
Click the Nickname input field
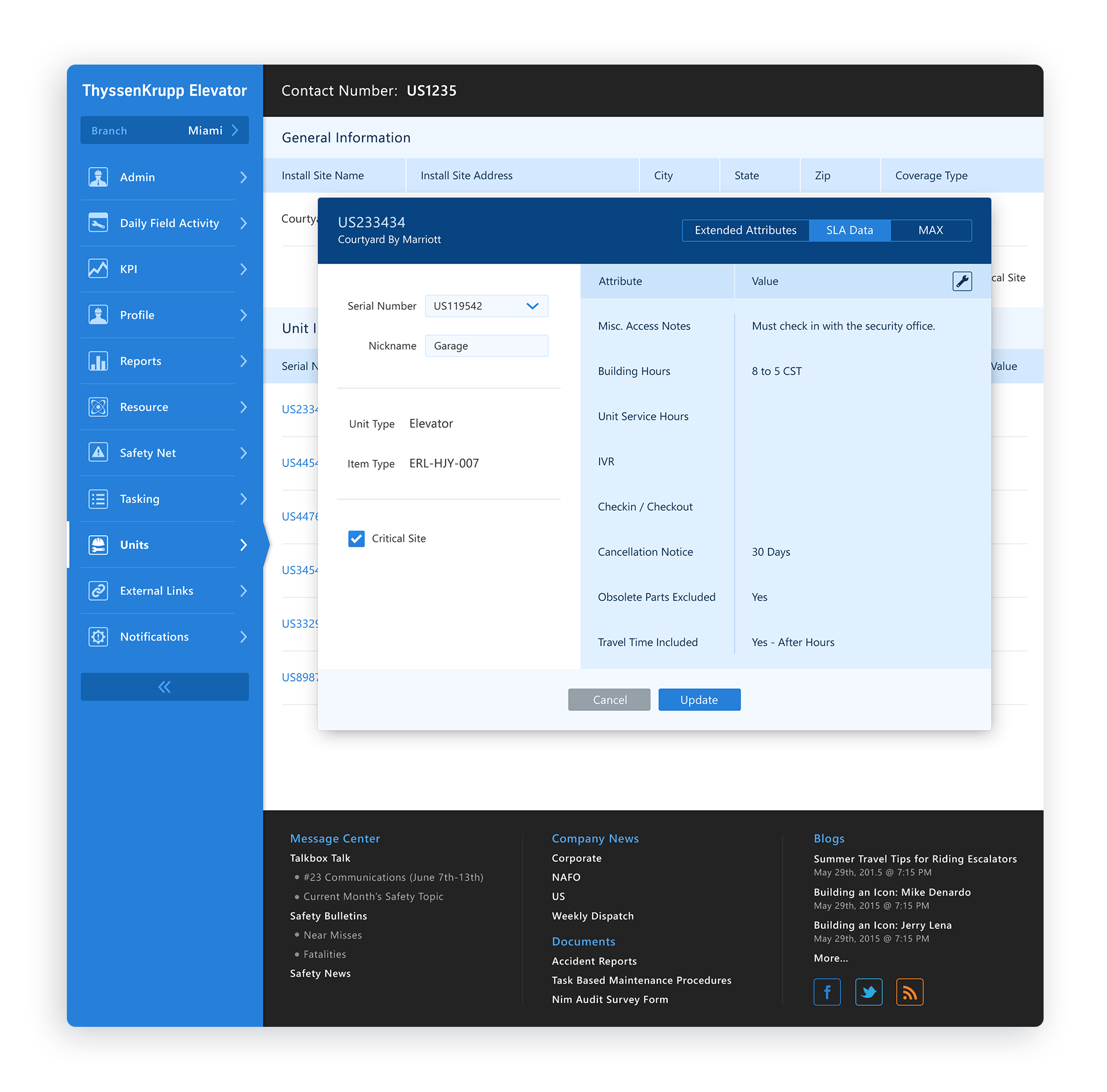(487, 346)
